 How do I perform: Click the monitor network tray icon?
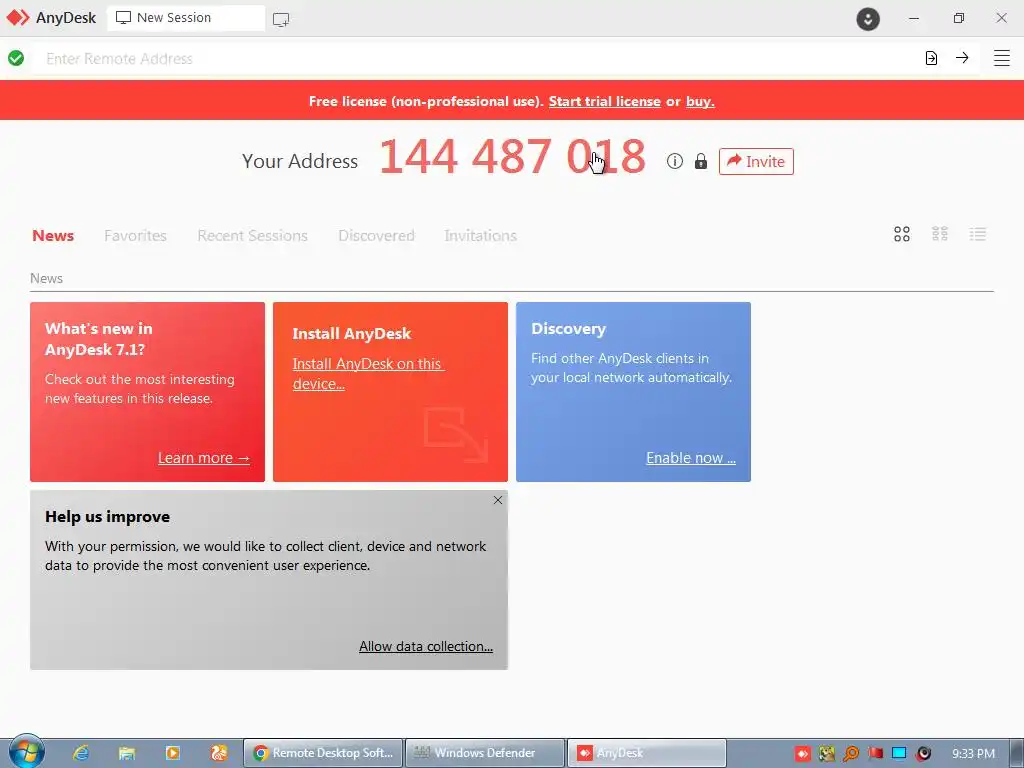pos(899,754)
